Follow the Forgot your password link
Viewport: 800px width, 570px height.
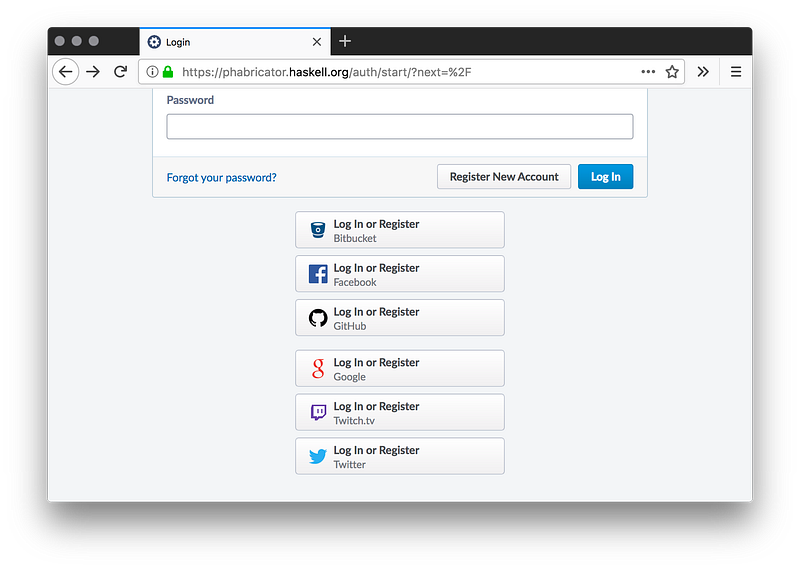coord(221,178)
